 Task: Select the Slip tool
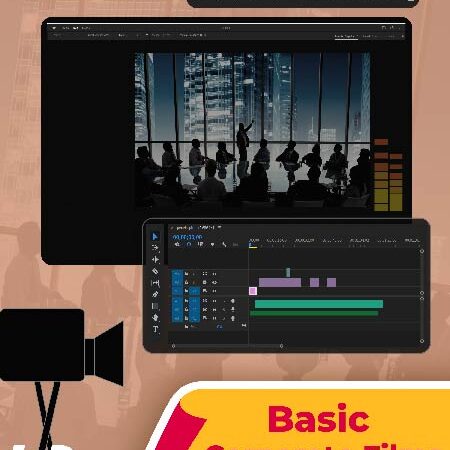click(155, 283)
